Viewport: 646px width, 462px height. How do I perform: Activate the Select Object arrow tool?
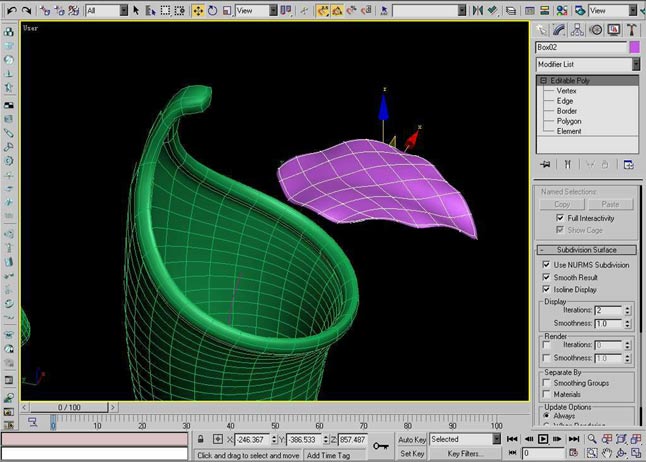pyautogui.click(x=136, y=10)
